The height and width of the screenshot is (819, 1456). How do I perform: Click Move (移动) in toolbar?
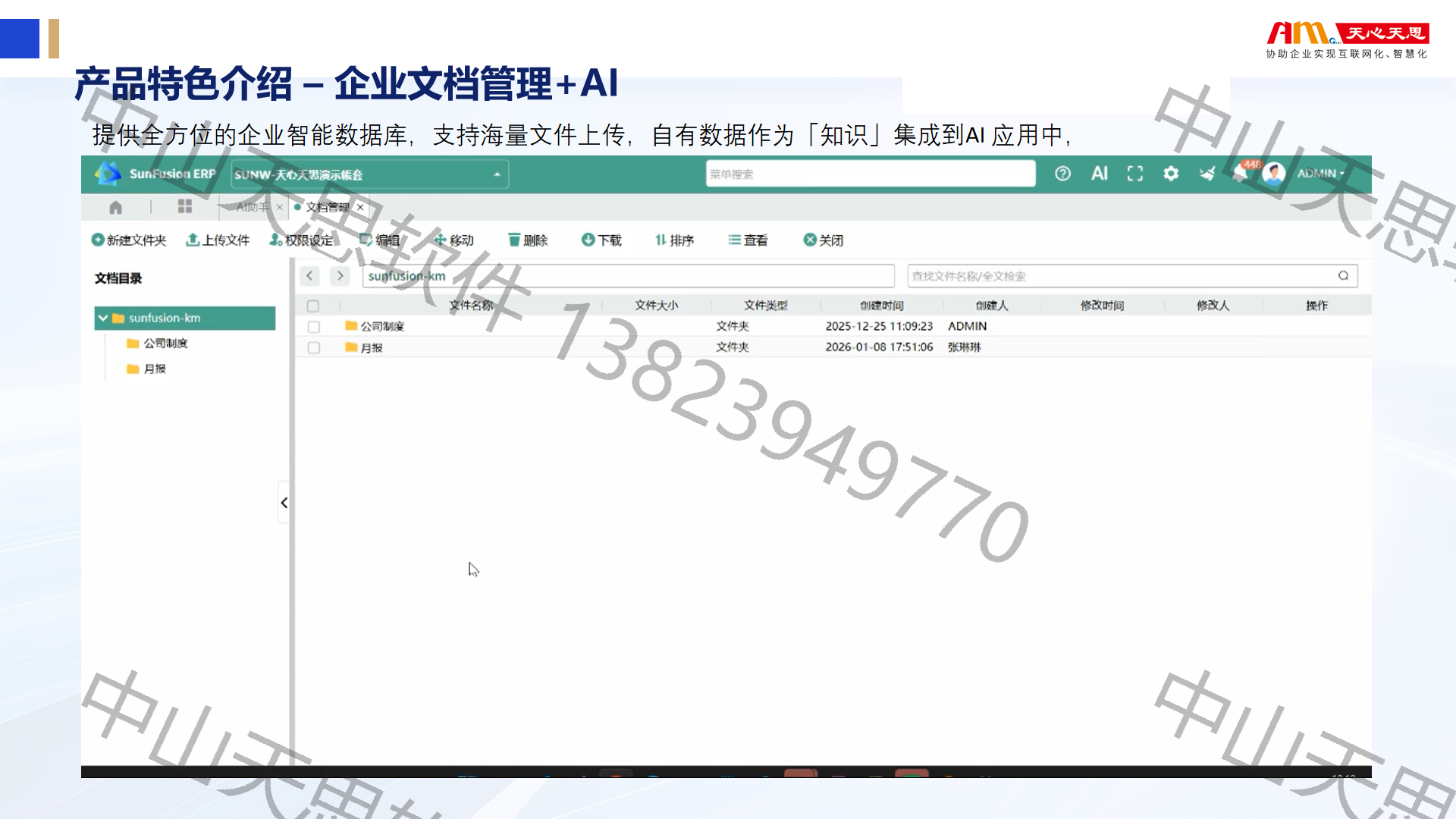coord(453,240)
